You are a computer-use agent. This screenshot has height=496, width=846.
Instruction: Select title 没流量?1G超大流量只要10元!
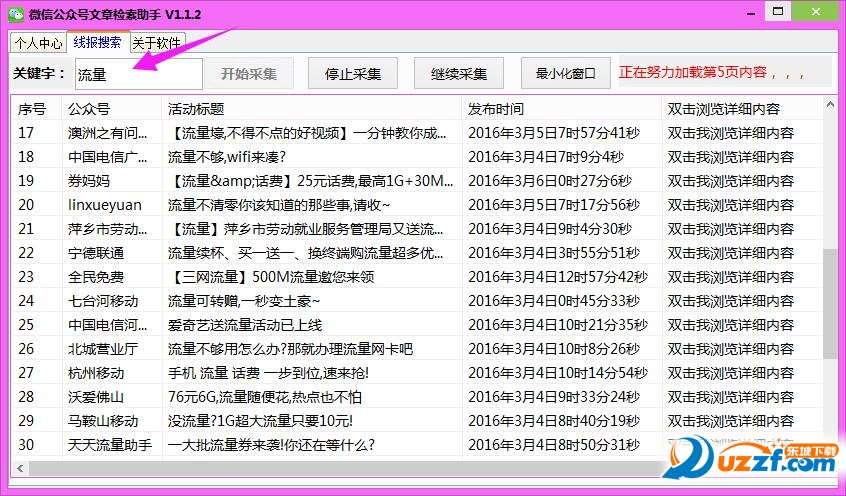pos(260,421)
